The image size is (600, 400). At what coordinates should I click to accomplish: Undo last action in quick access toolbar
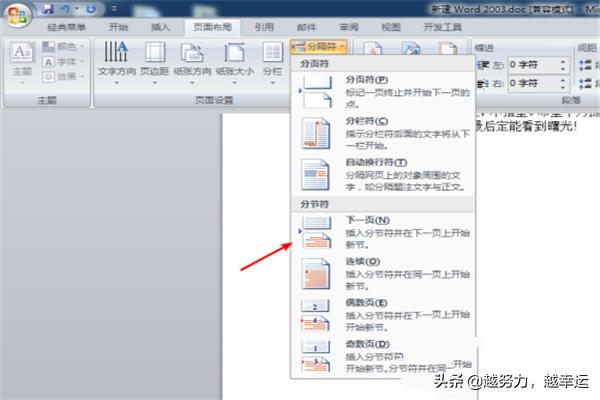[65, 8]
